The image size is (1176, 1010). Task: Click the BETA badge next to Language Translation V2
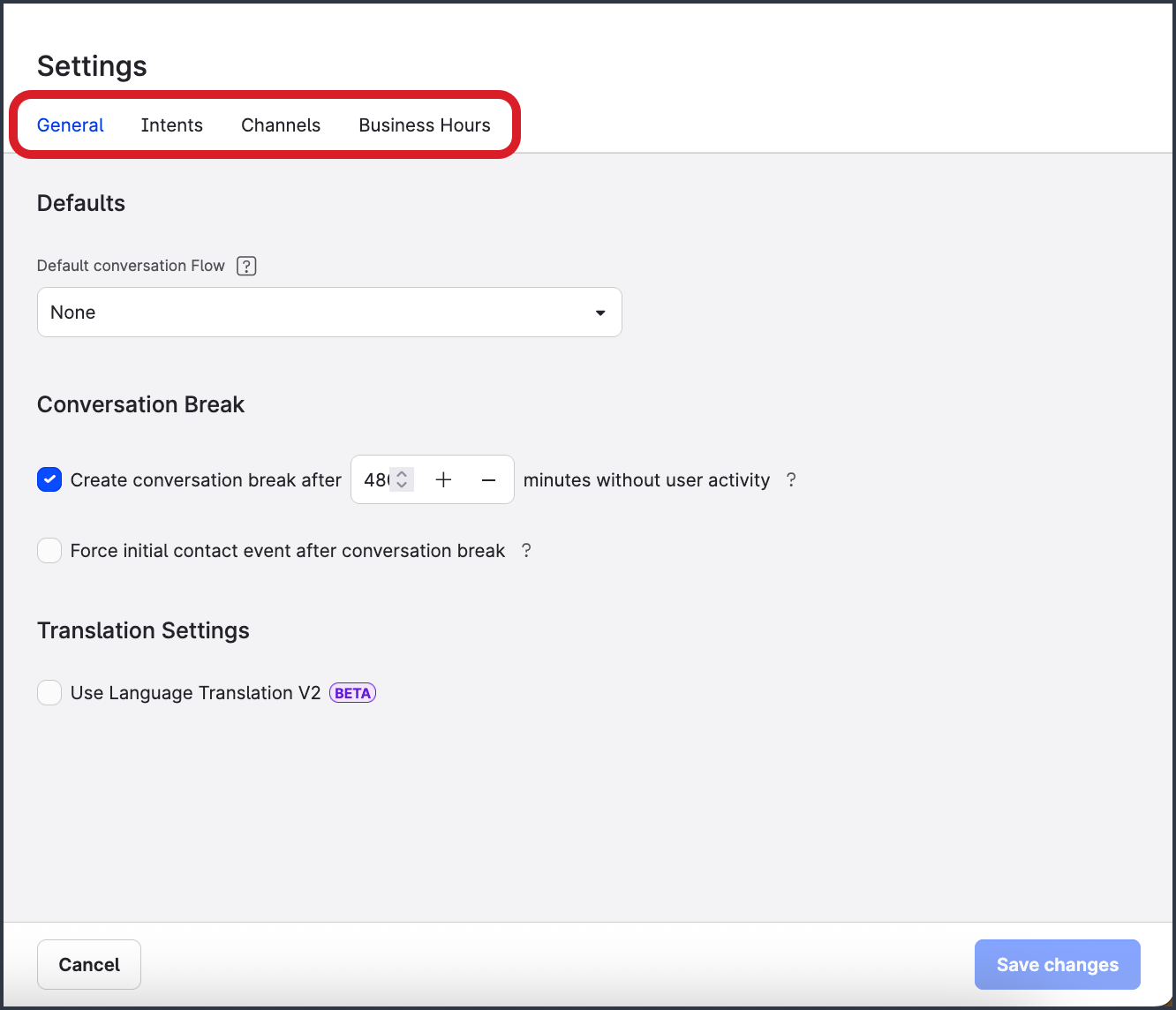[x=352, y=692]
